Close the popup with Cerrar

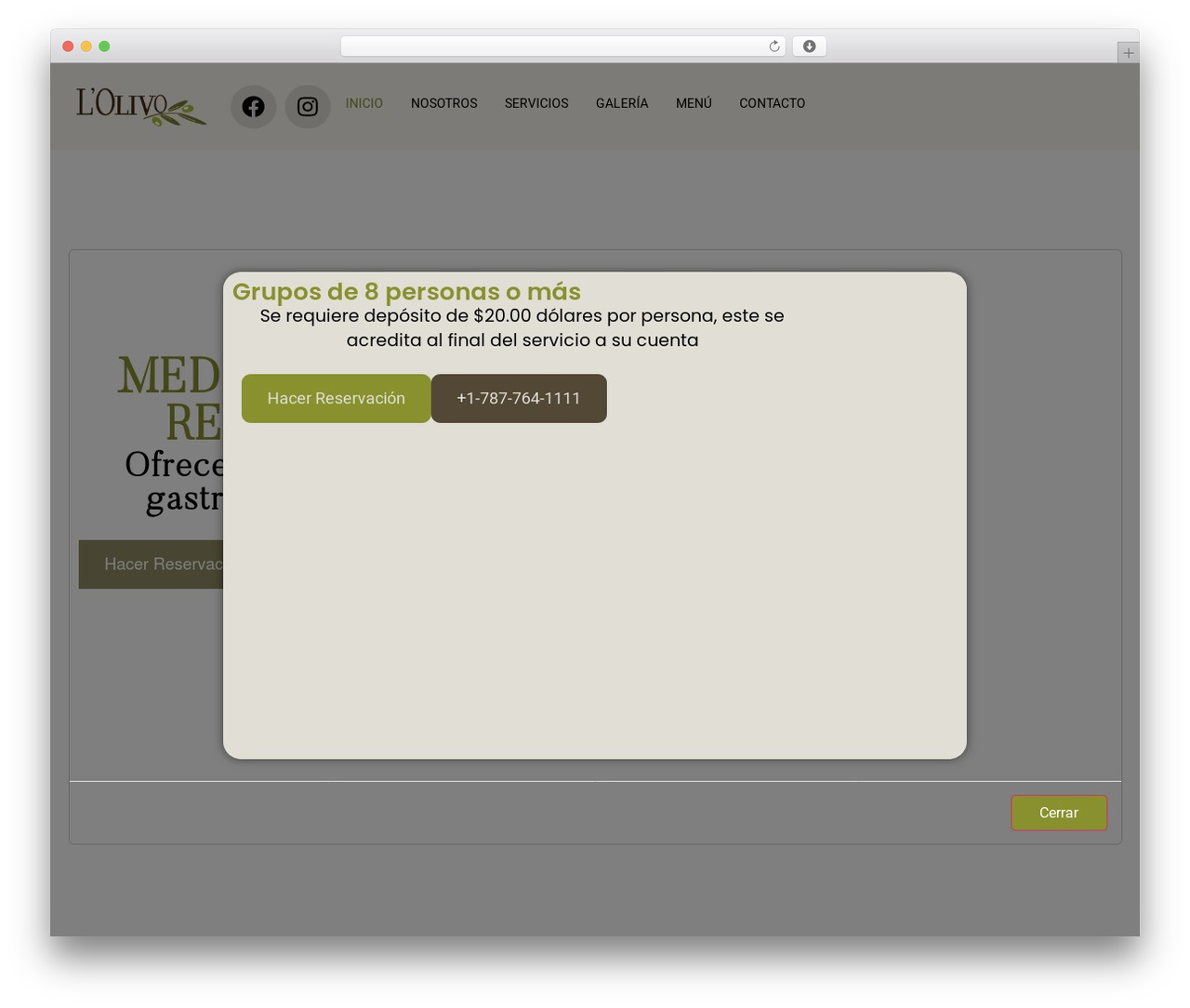pos(1059,813)
